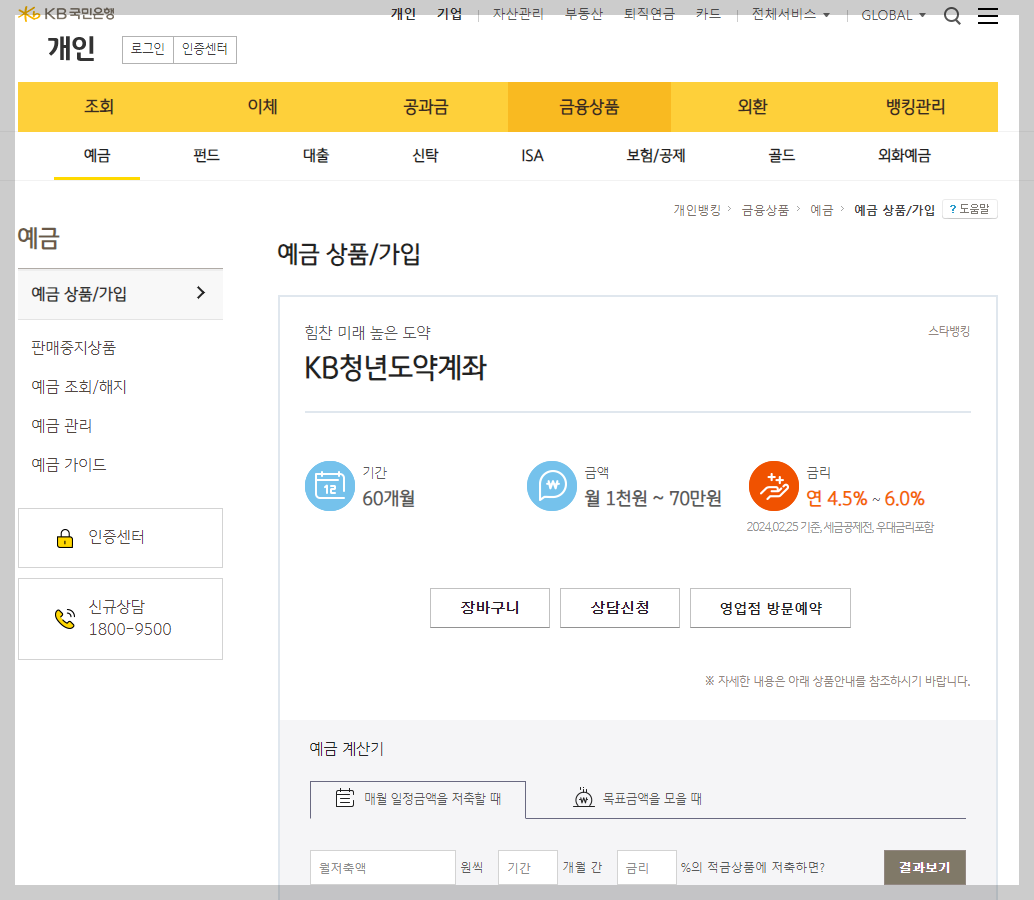1034x900 pixels.
Task: Switch to the 신탁 submenu tab
Action: pos(425,156)
